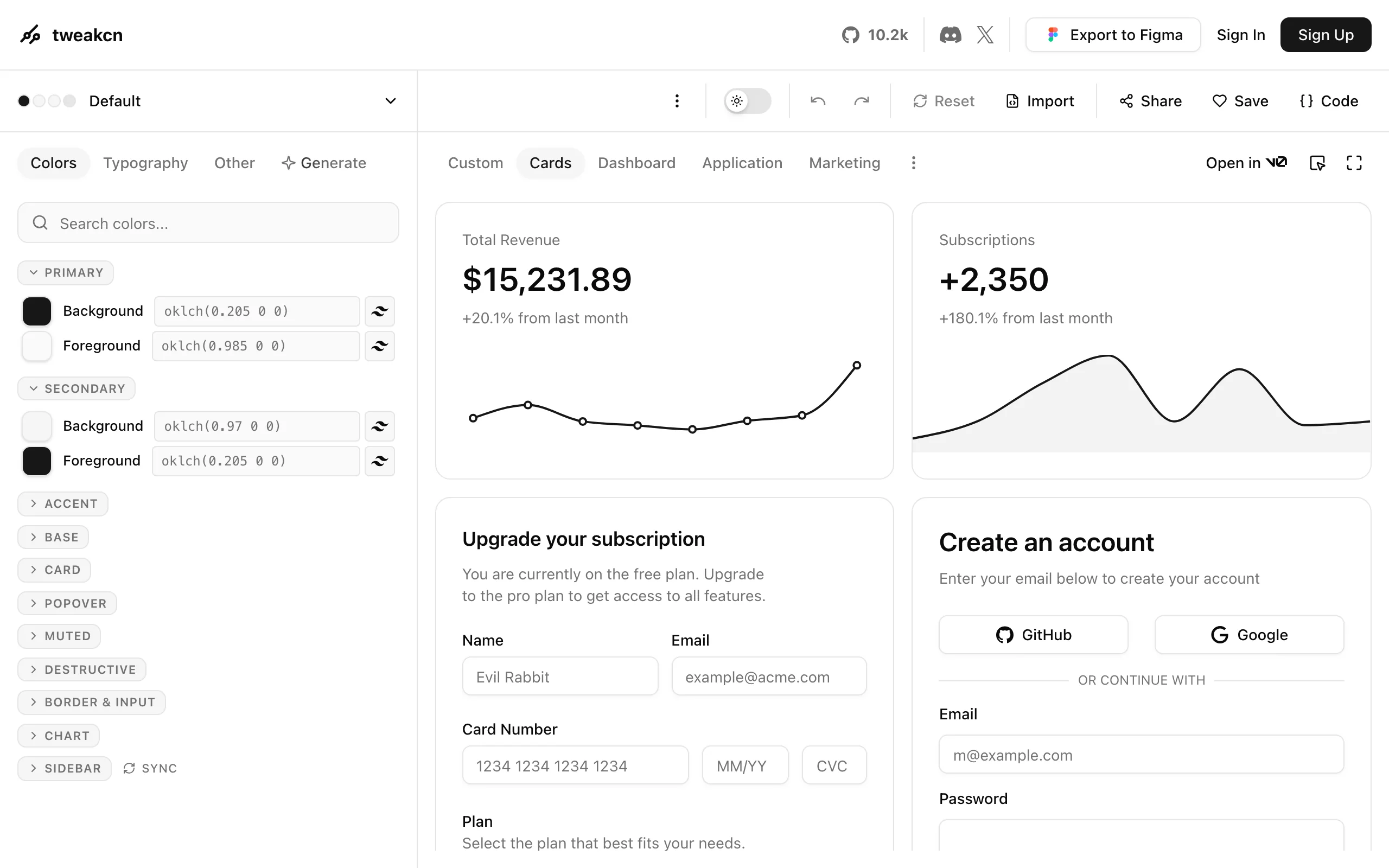Open the Generate tab
This screenshot has width=1389, height=868.
pyautogui.click(x=324, y=163)
